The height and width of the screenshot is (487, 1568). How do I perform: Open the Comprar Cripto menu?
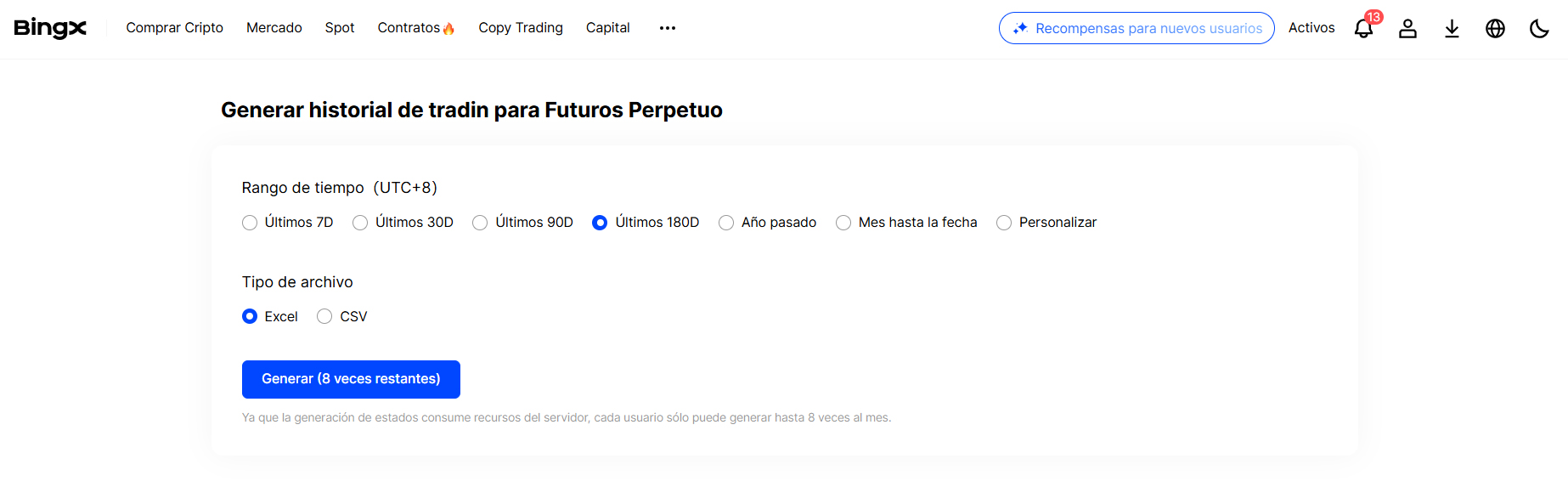pyautogui.click(x=174, y=28)
